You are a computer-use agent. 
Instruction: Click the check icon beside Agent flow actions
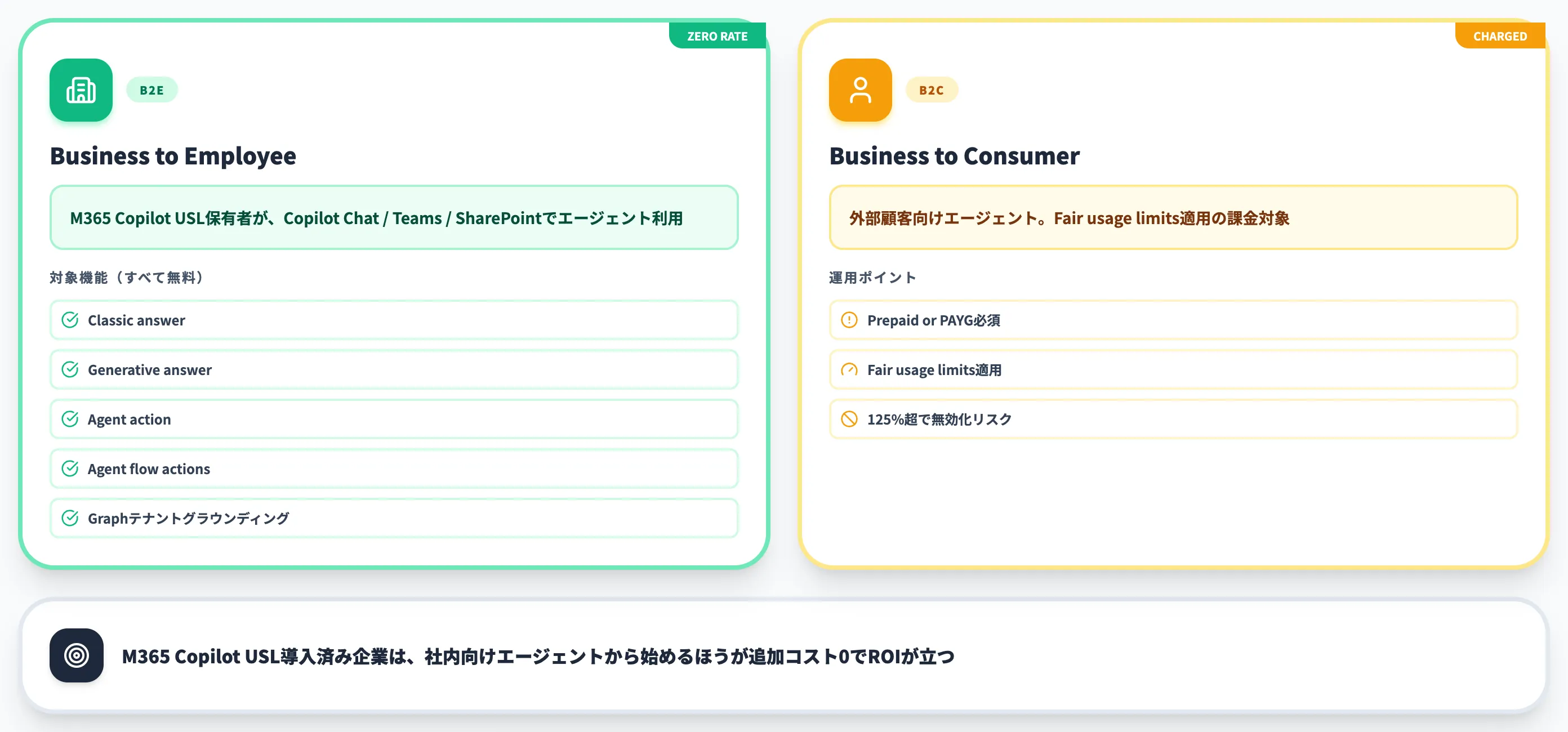pyautogui.click(x=70, y=468)
